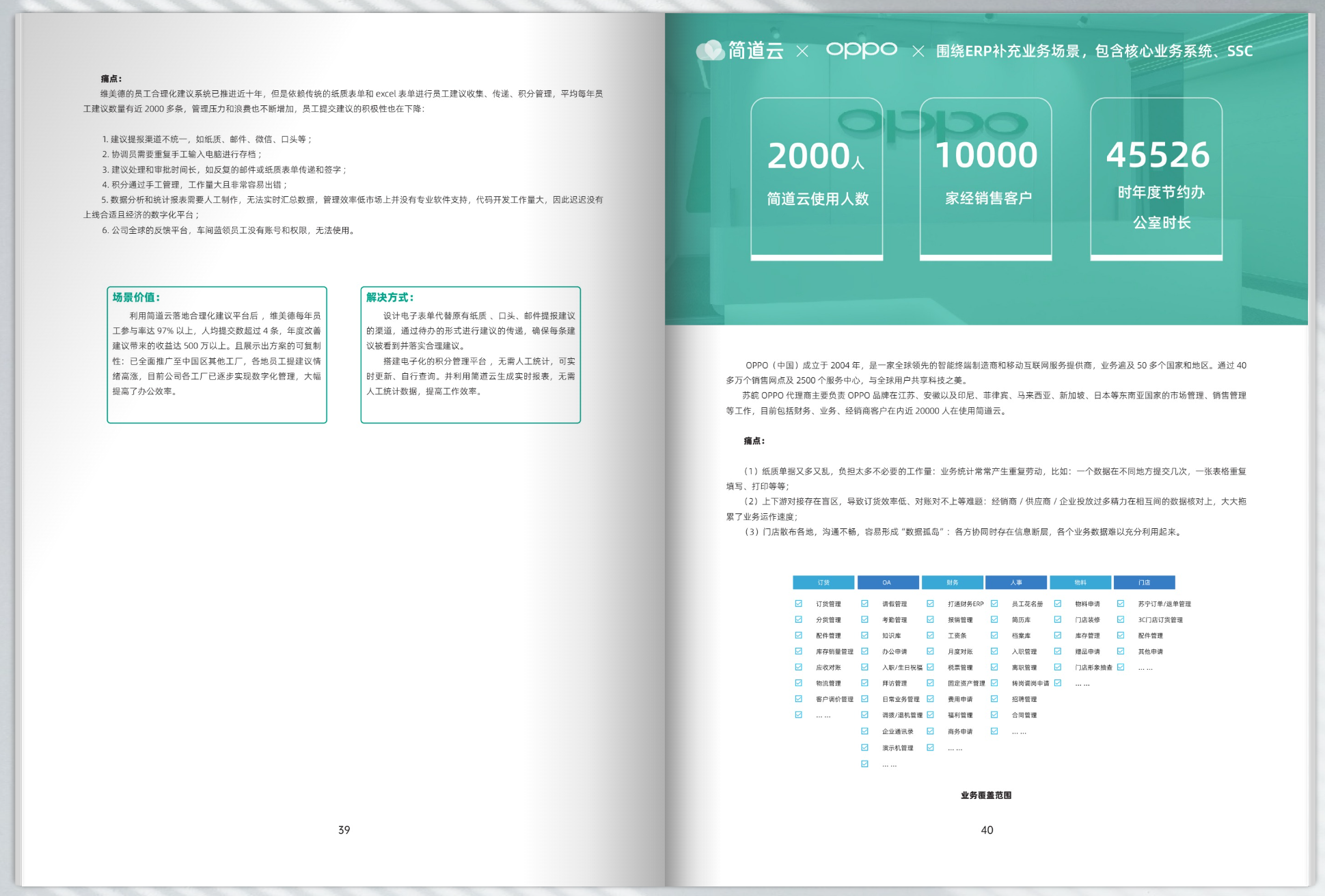Toggle the 考勤管理 checkbox

tap(864, 619)
